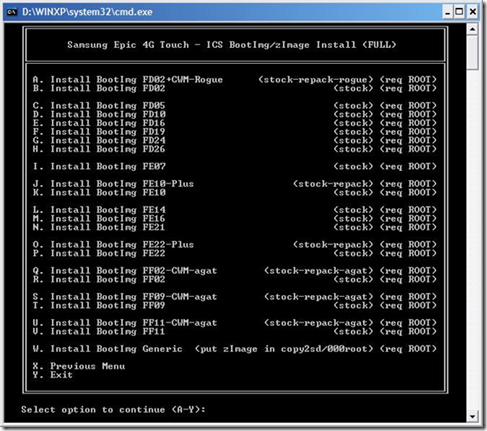Click the header text Samsung Epic 4G Touch

[x=128, y=45]
